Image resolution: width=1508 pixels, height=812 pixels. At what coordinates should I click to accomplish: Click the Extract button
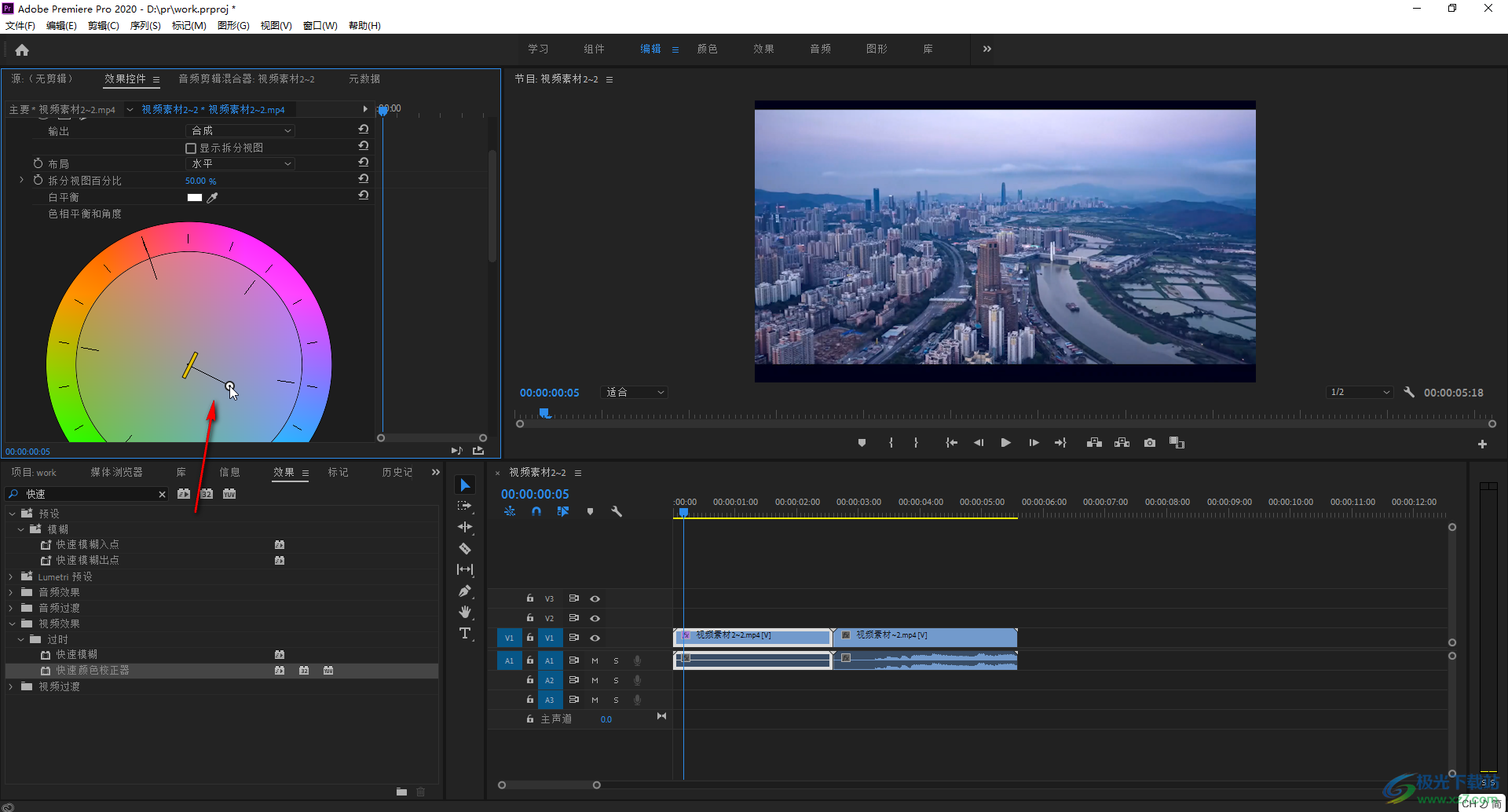click(x=1122, y=443)
